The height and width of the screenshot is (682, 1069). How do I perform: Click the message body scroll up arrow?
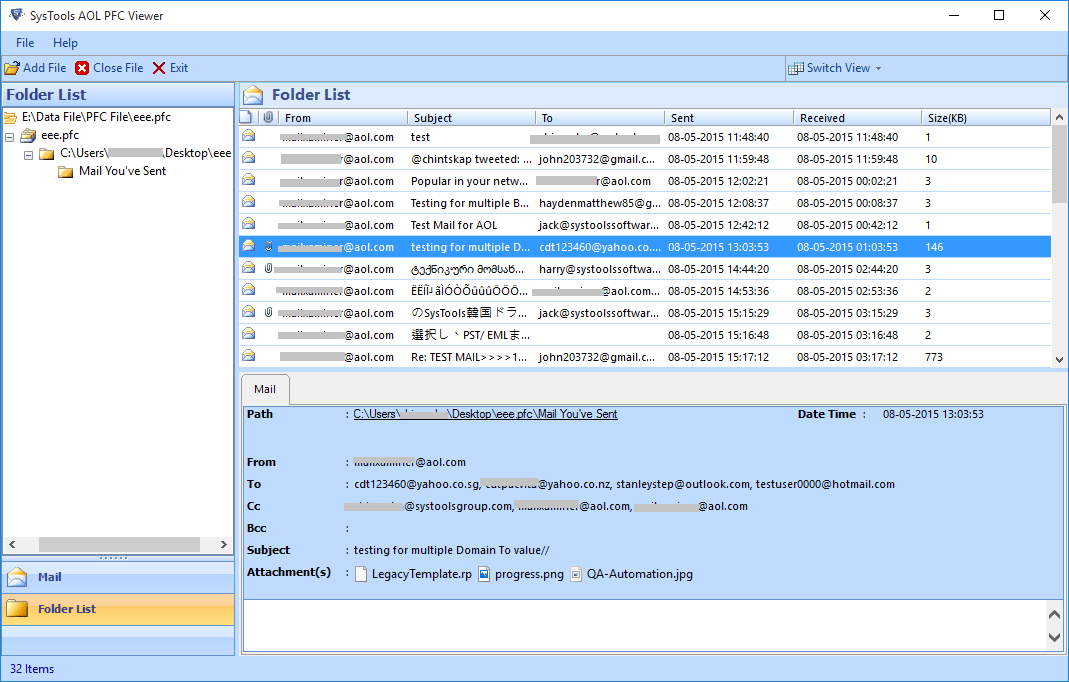1054,614
